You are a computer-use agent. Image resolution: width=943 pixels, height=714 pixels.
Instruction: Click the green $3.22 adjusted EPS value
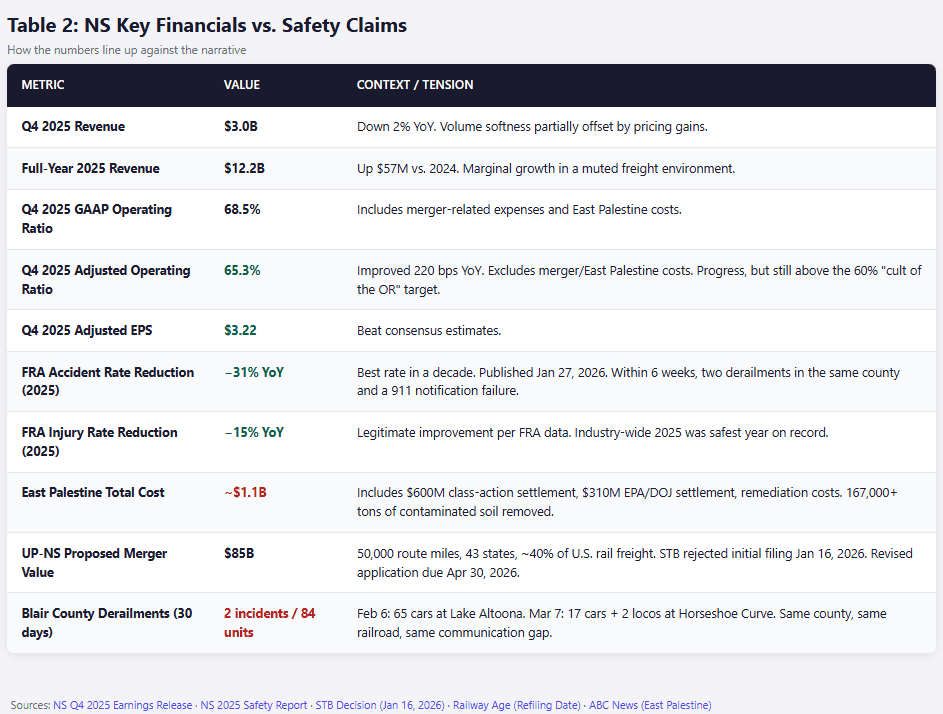tap(240, 330)
